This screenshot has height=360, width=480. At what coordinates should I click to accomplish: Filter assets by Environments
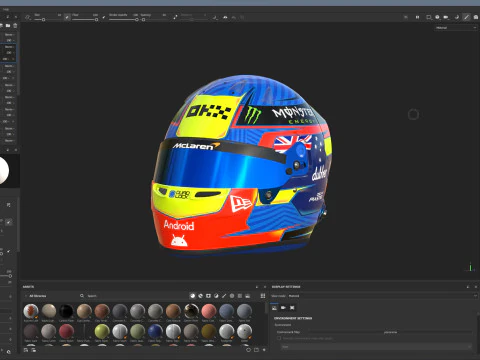[x=248, y=296]
